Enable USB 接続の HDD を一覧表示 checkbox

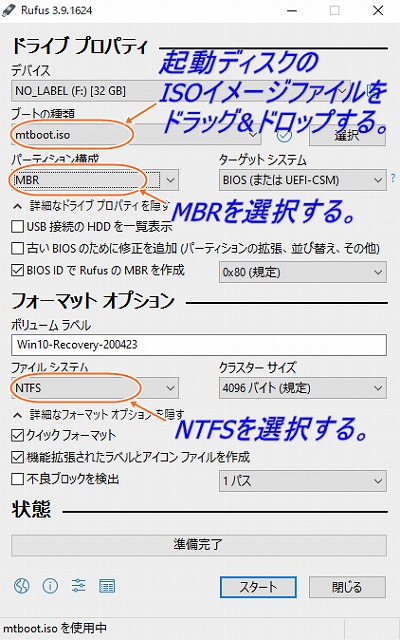coord(17,226)
